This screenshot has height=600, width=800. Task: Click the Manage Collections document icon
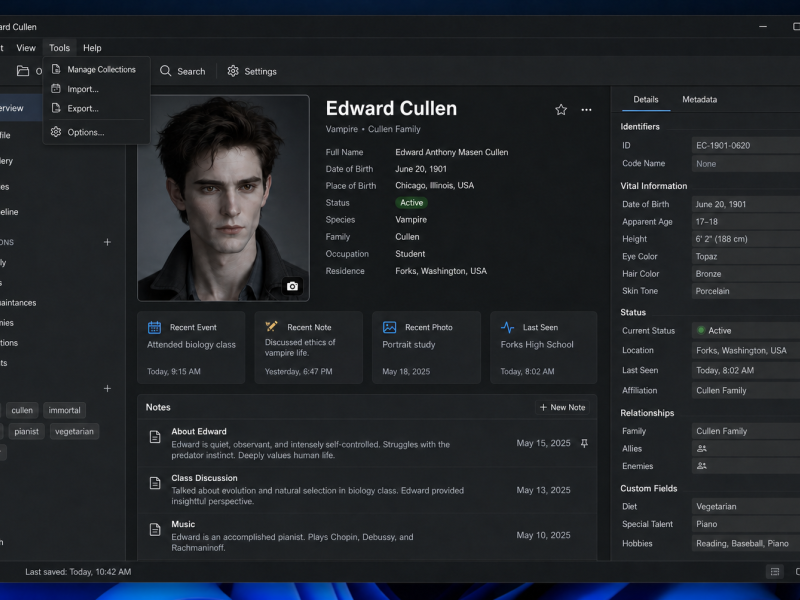point(56,69)
